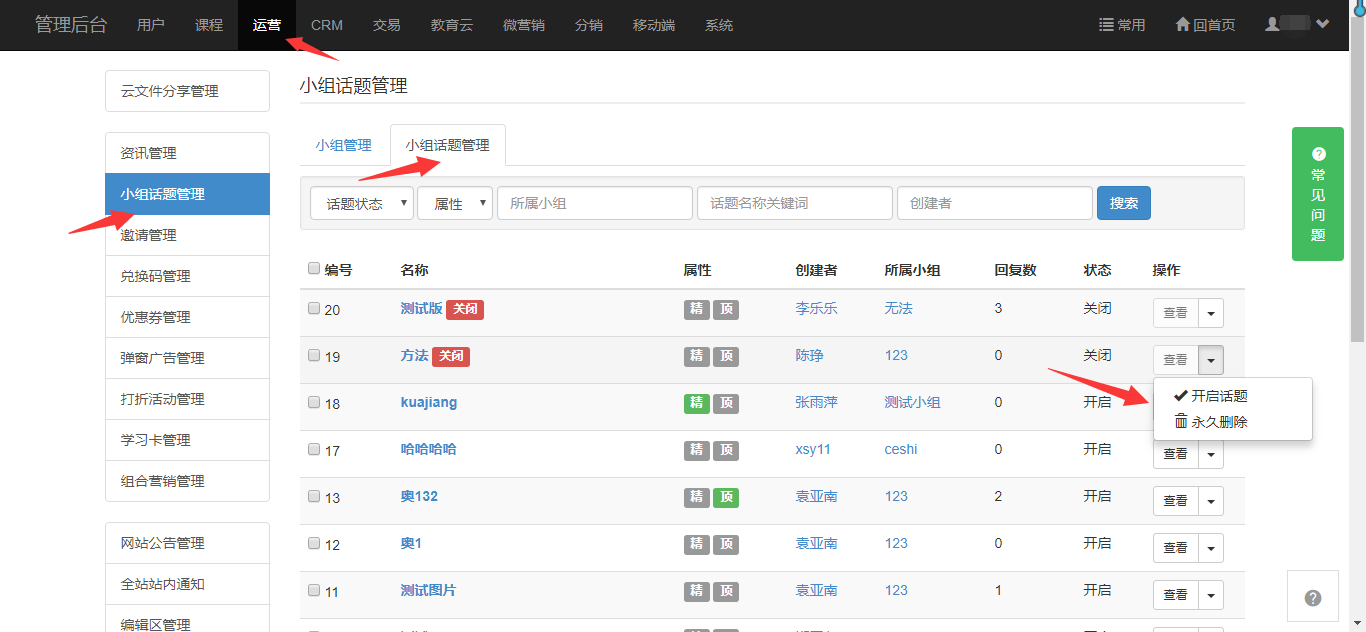1366x632 pixels.
Task: Open the 常用 list icon menu
Action: click(x=1106, y=24)
